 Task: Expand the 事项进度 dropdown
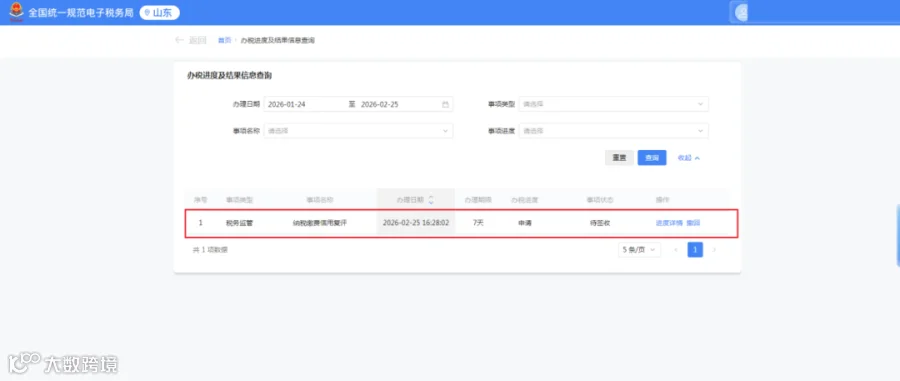click(614, 131)
